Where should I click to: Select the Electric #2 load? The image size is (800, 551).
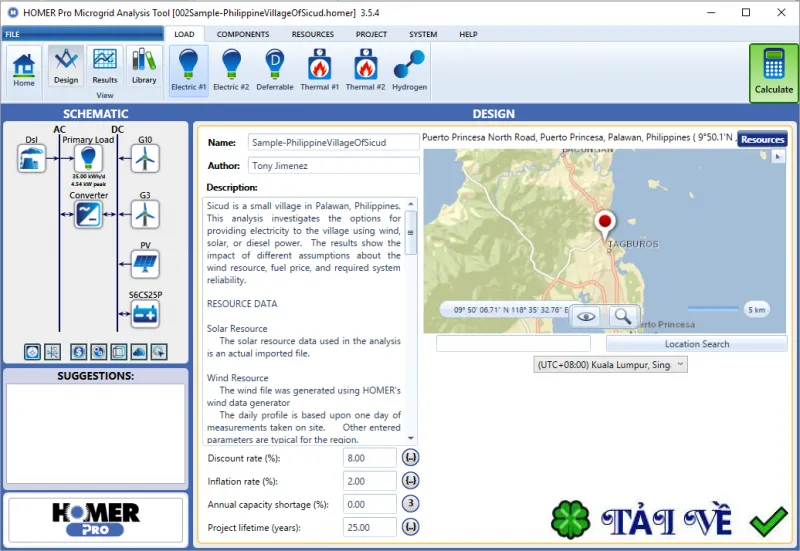231,70
